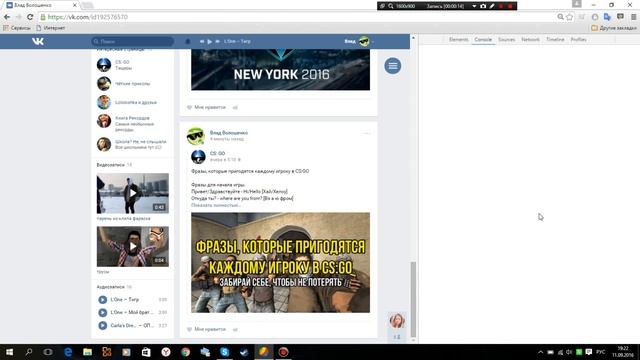Show hidden system tray icons
Viewport: 640px width, 360px height.
(x=540, y=352)
